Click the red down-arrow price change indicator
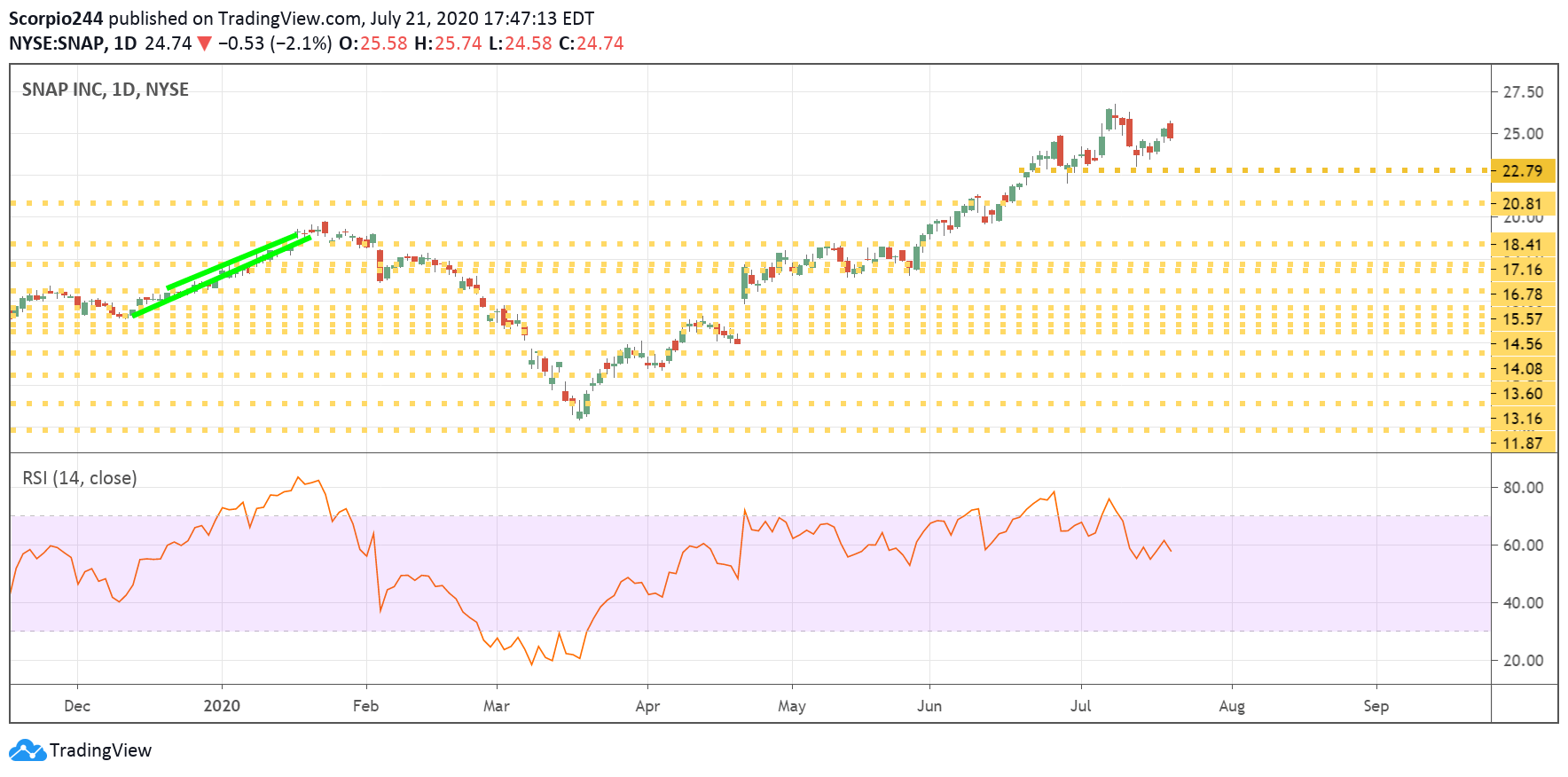 pos(205,43)
